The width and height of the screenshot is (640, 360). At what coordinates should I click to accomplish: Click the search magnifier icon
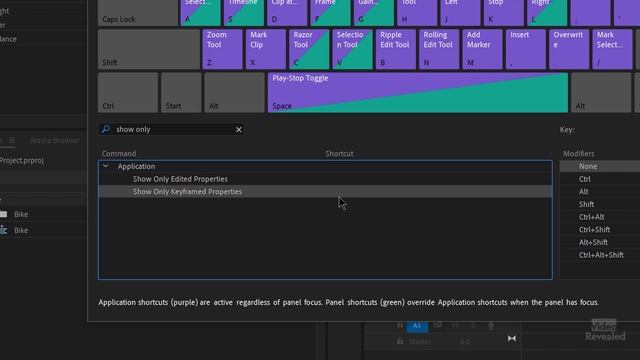point(105,129)
